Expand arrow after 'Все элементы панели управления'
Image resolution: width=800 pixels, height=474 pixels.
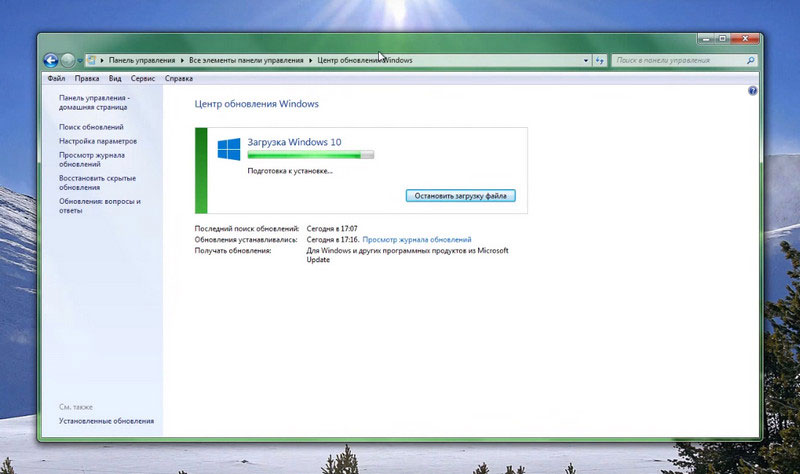[310, 60]
